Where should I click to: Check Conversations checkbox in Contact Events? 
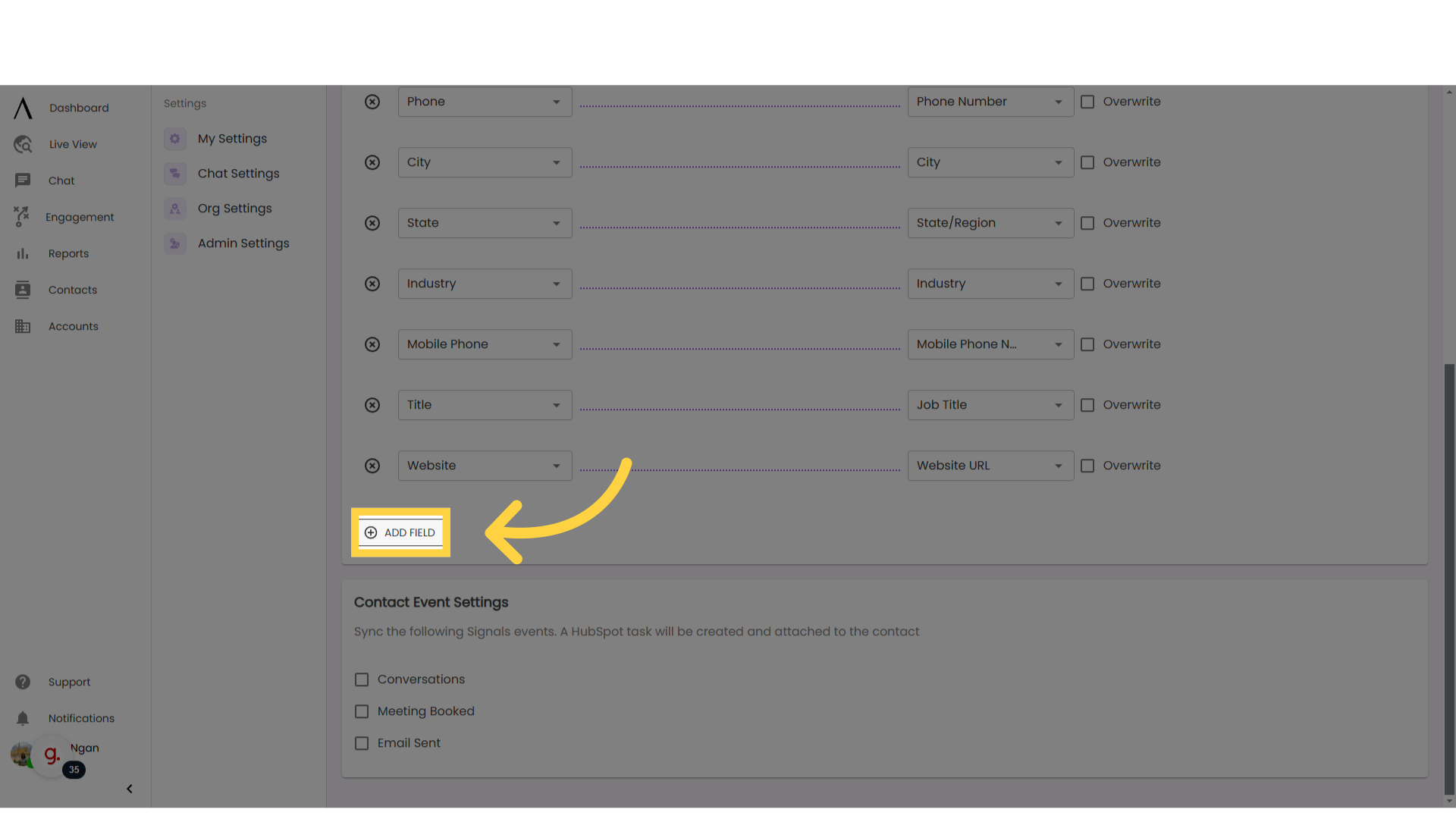click(x=361, y=680)
